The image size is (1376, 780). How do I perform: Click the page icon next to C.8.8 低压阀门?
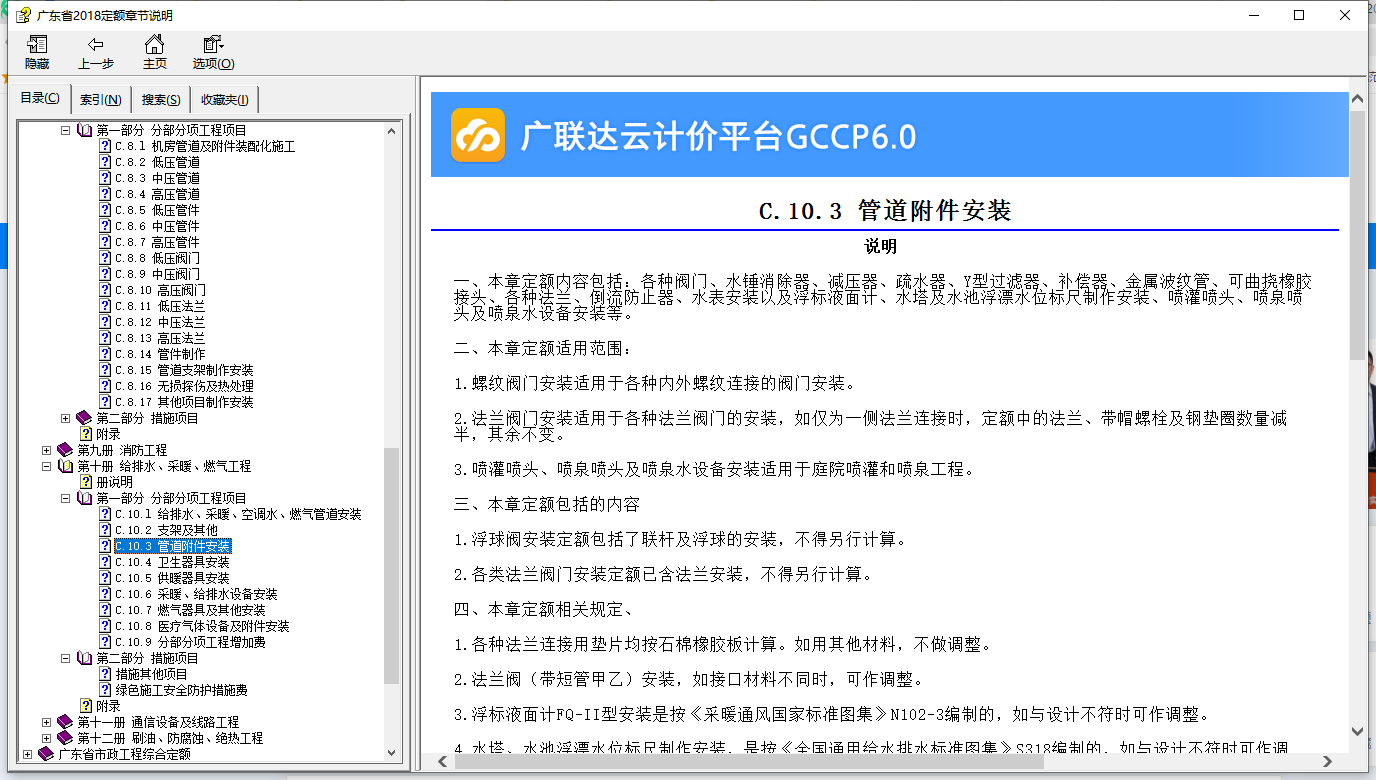tap(105, 258)
